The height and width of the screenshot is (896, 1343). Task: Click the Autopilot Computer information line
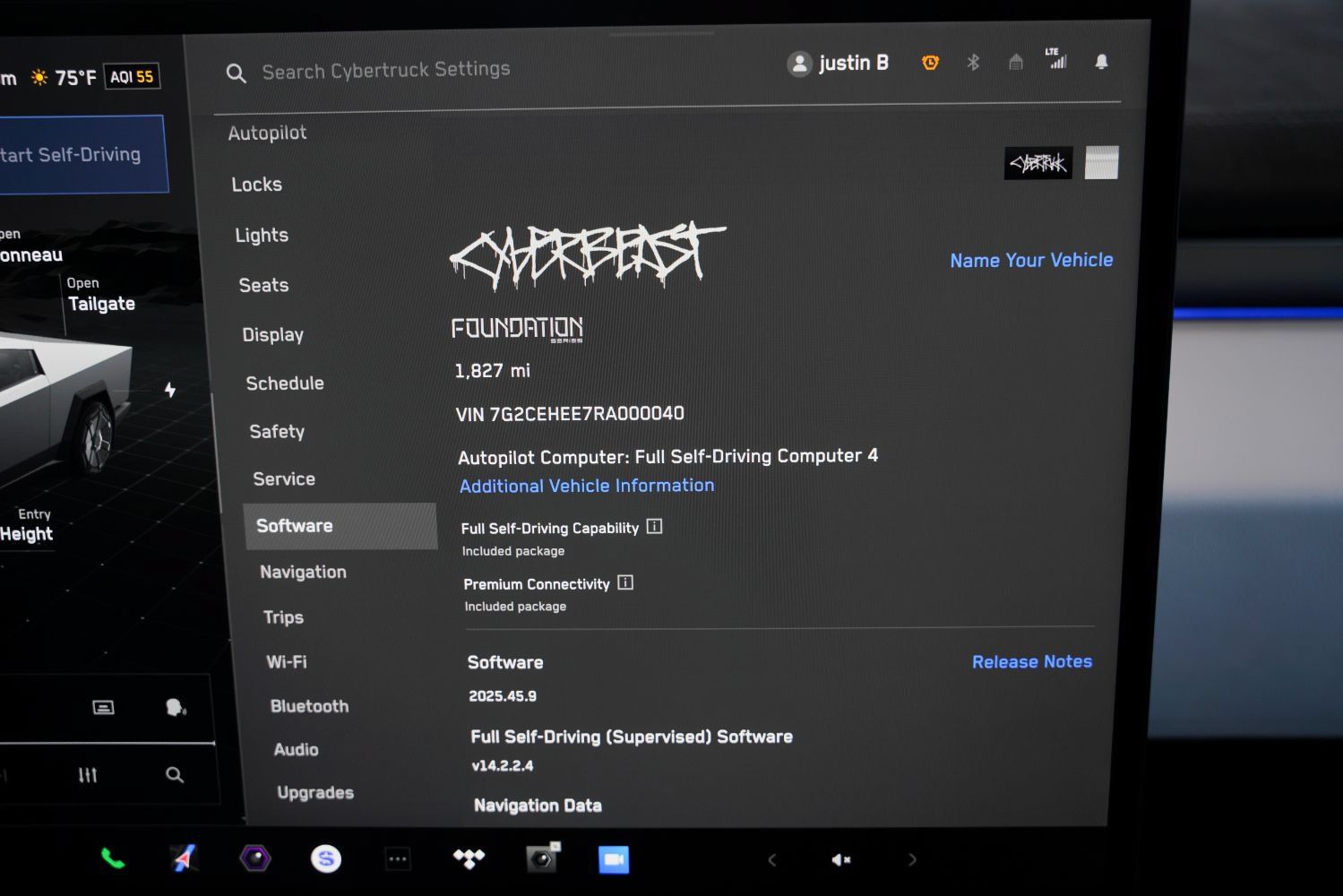[668, 456]
